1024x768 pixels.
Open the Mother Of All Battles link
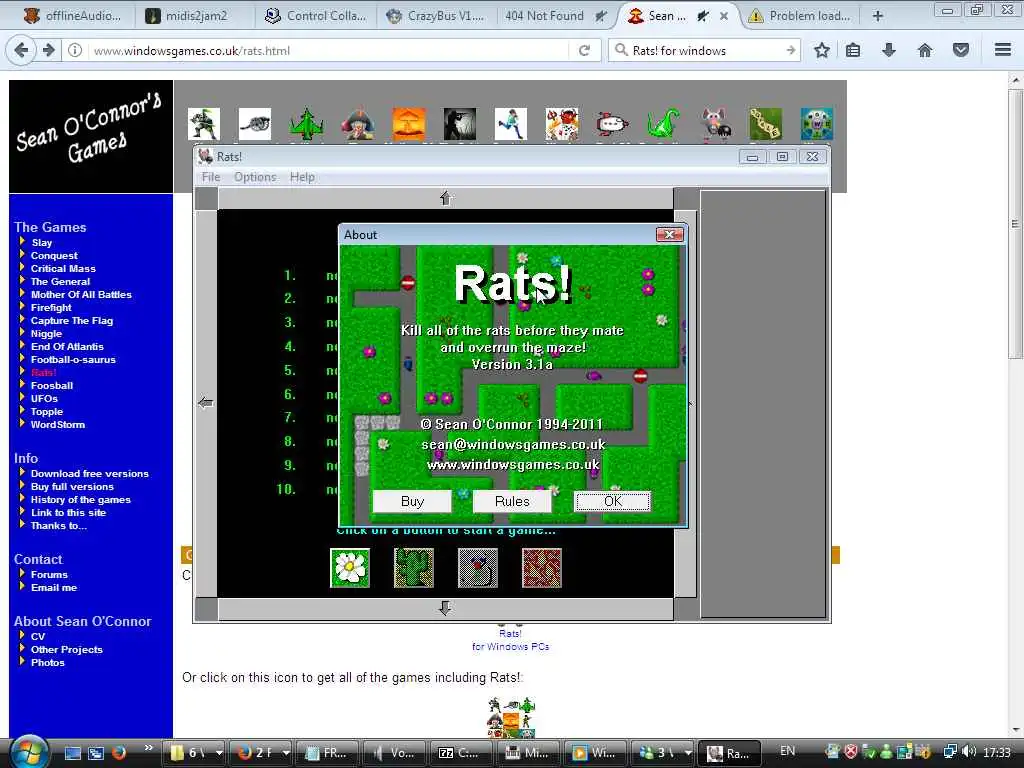tap(81, 295)
